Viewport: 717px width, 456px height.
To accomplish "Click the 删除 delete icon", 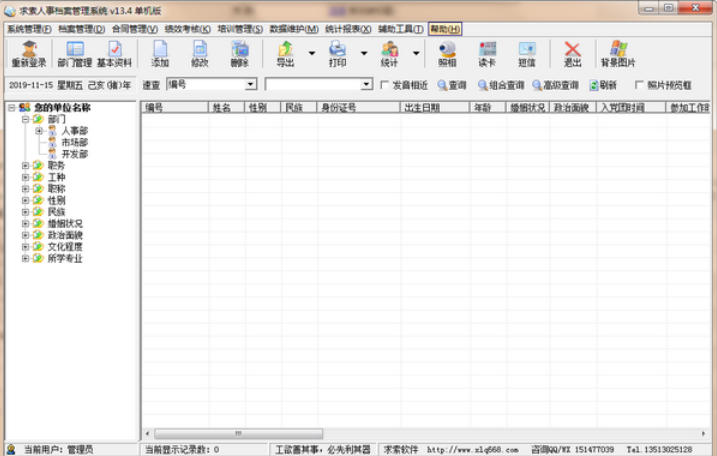I will pyautogui.click(x=240, y=54).
